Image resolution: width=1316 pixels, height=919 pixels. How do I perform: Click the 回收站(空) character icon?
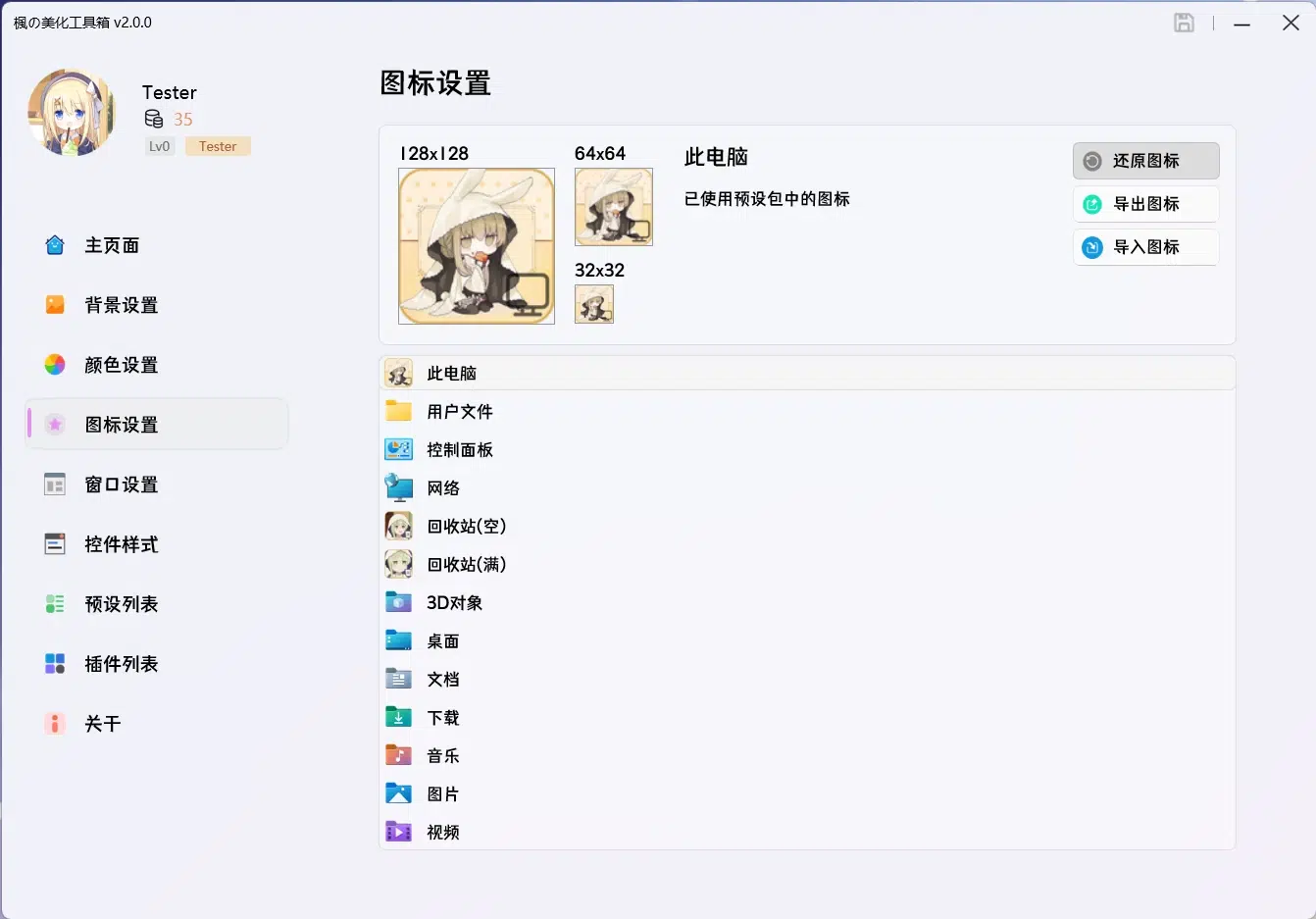pos(398,526)
